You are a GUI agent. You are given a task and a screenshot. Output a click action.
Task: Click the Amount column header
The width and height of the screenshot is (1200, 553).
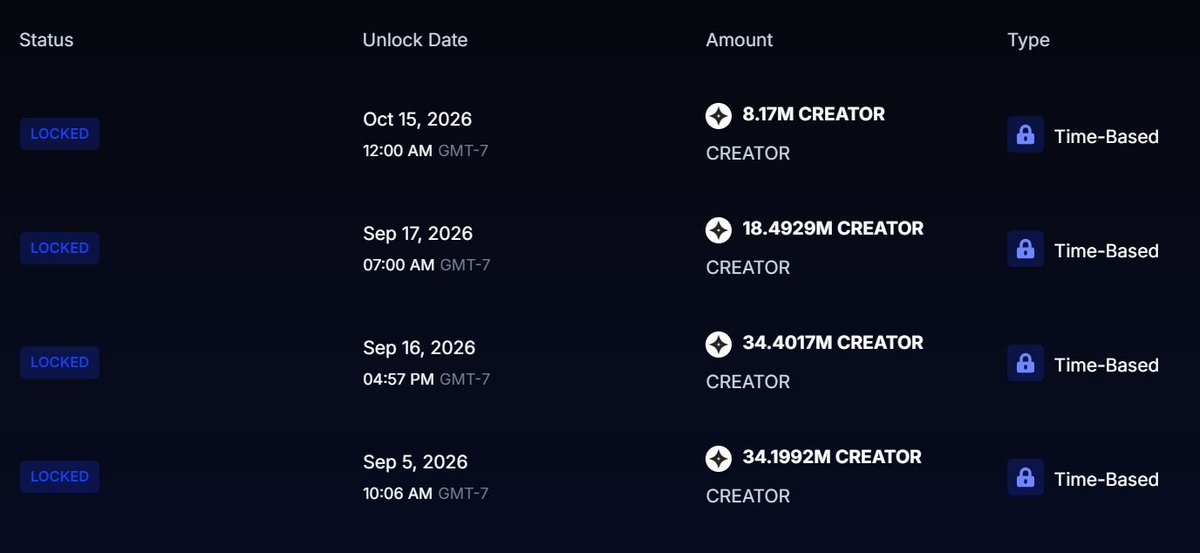pyautogui.click(x=739, y=40)
